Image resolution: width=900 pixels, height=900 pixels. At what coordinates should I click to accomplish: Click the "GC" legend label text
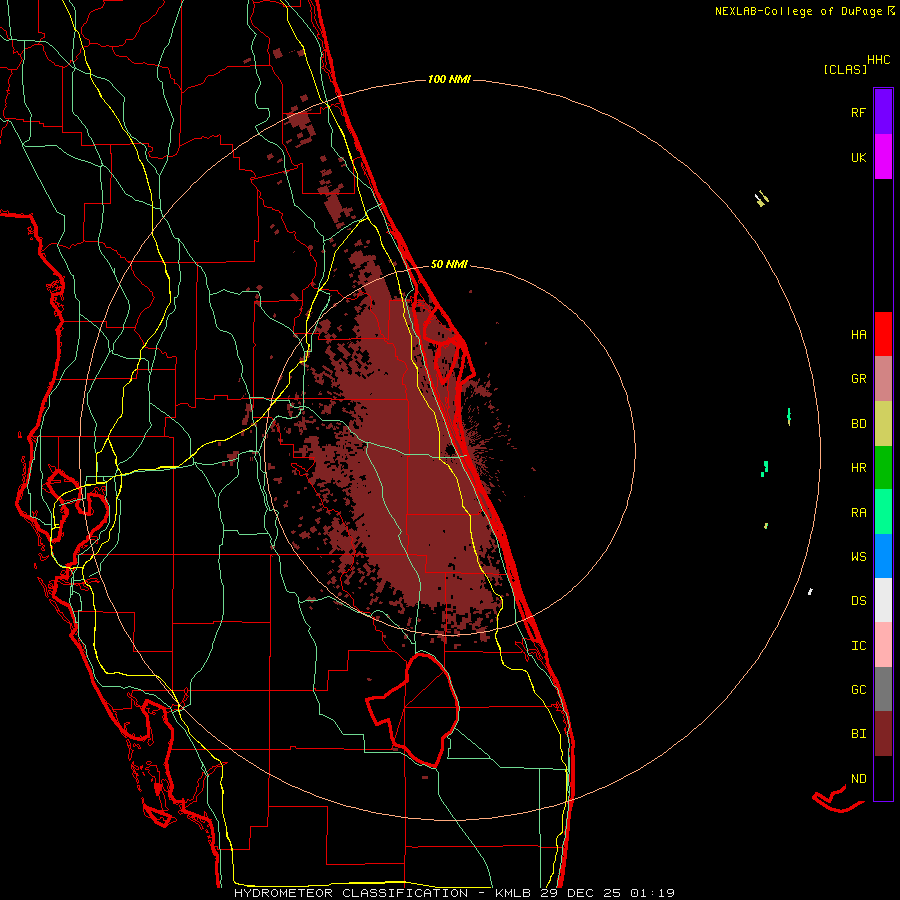coord(858,690)
